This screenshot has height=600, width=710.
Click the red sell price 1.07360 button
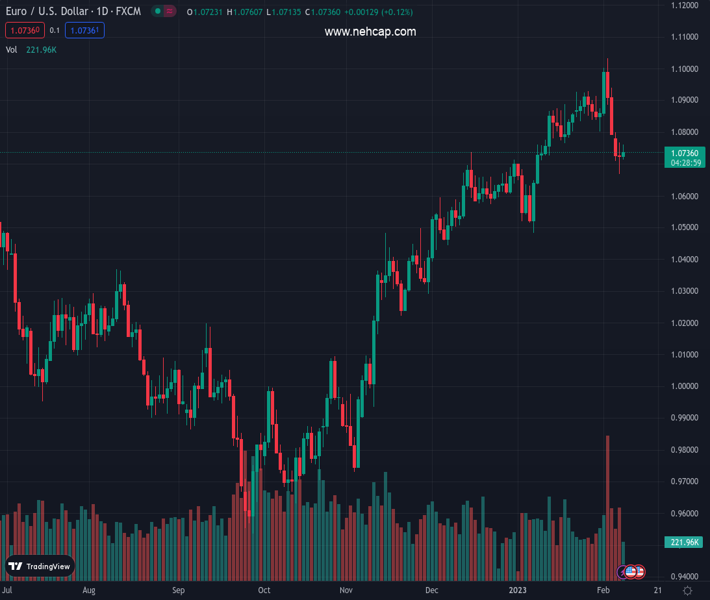tap(24, 31)
